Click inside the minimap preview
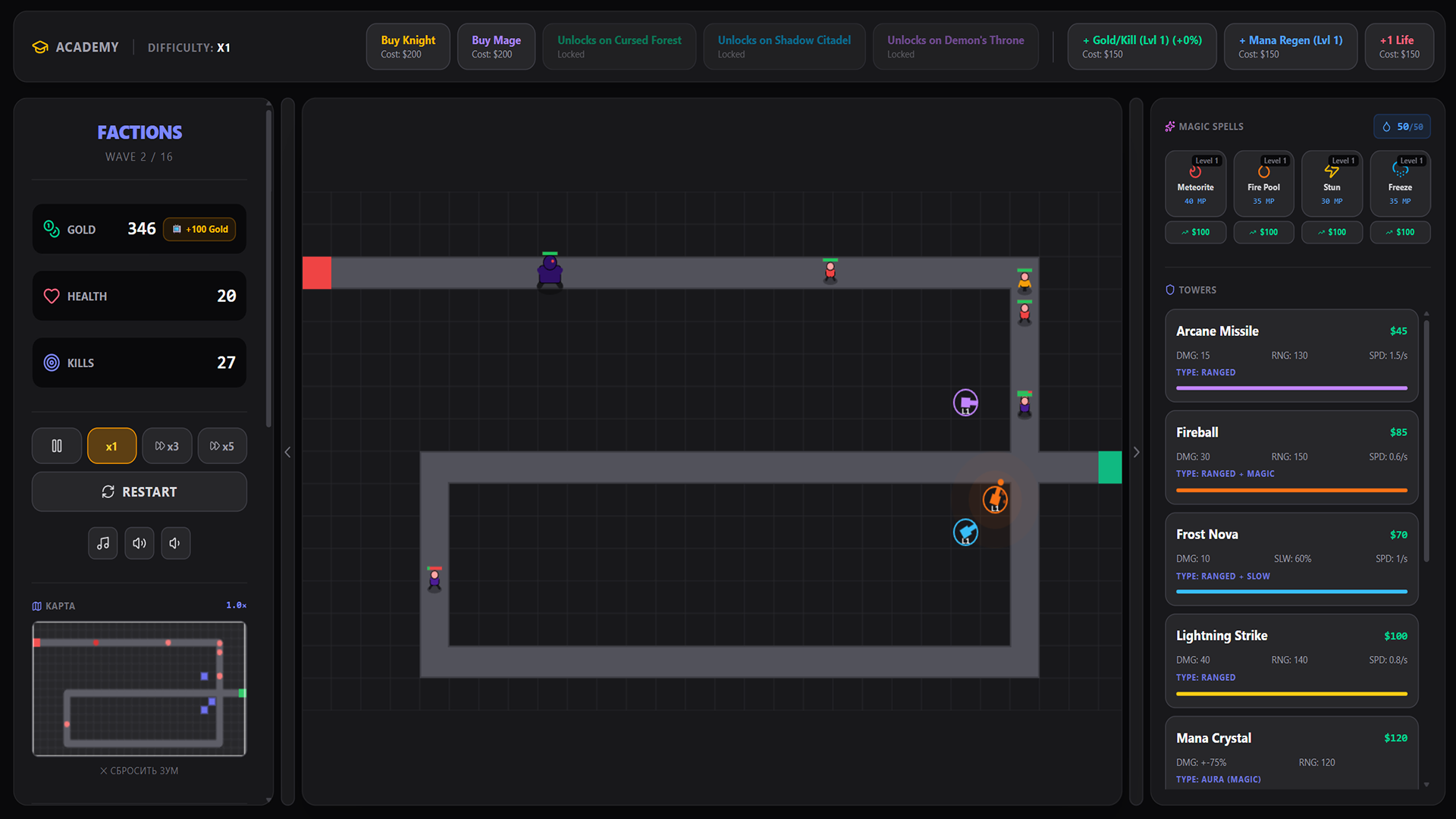The image size is (1456, 819). click(139, 689)
